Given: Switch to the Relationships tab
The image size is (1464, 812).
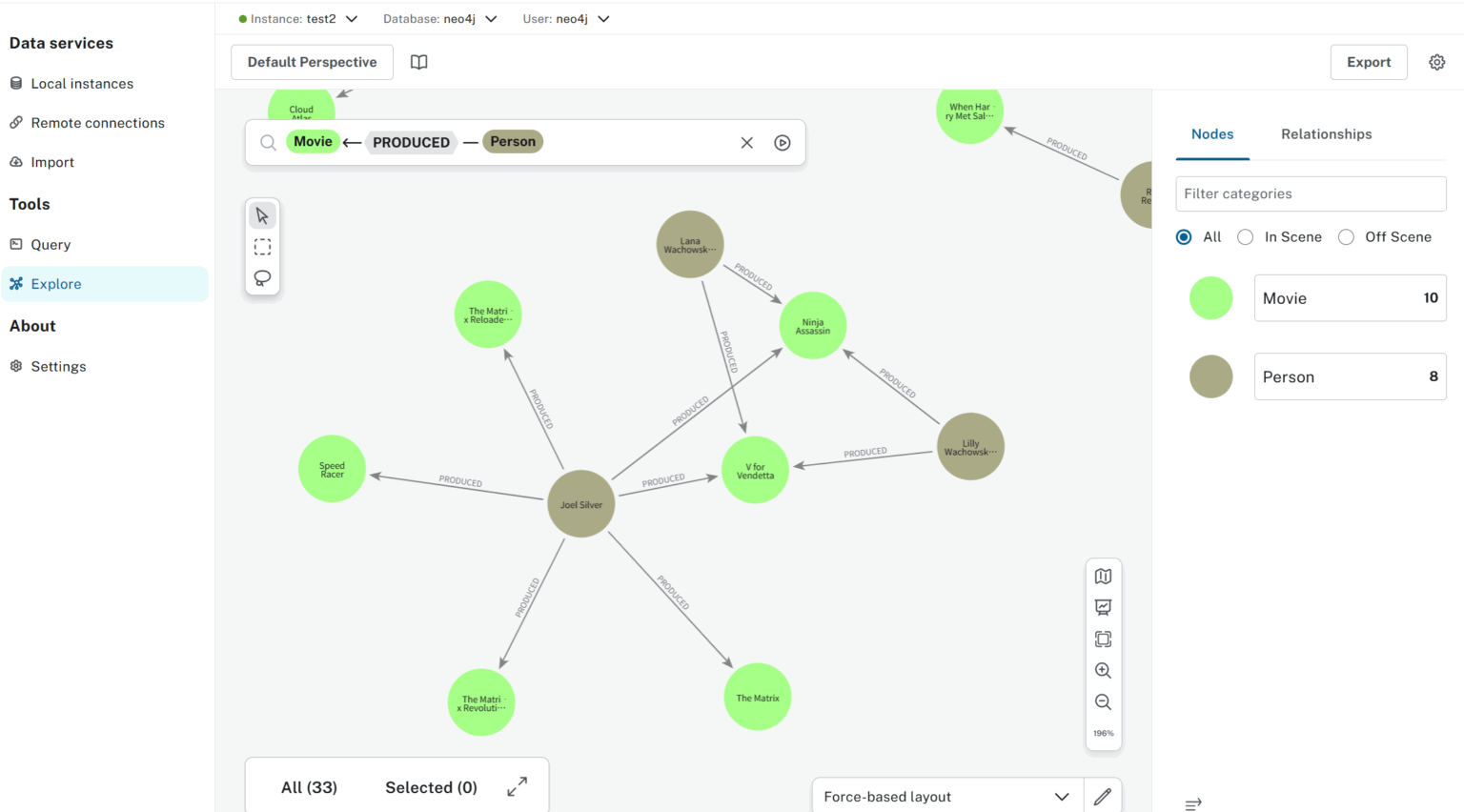Looking at the screenshot, I should coord(1326,134).
